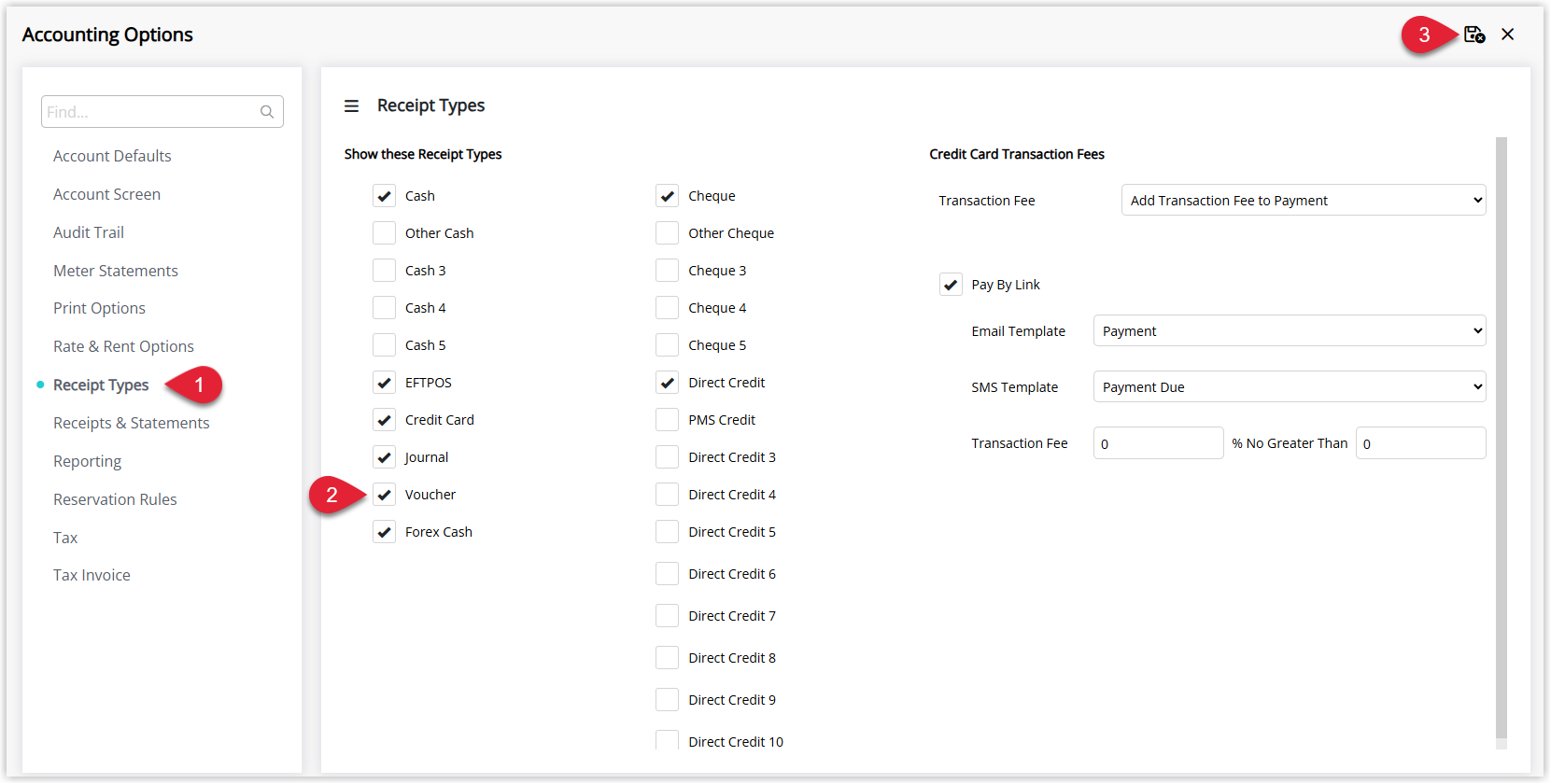Uncheck Forex Cash receipt type
This screenshot has height=784, width=1551.
coord(384,532)
